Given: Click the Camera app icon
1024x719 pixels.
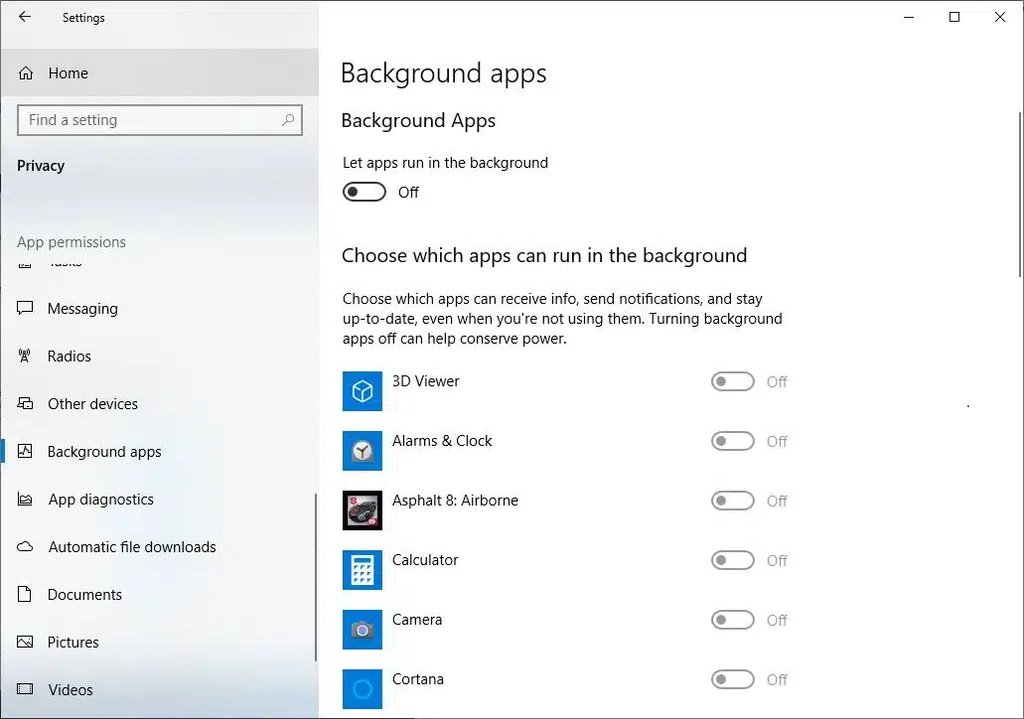Looking at the screenshot, I should pos(362,629).
